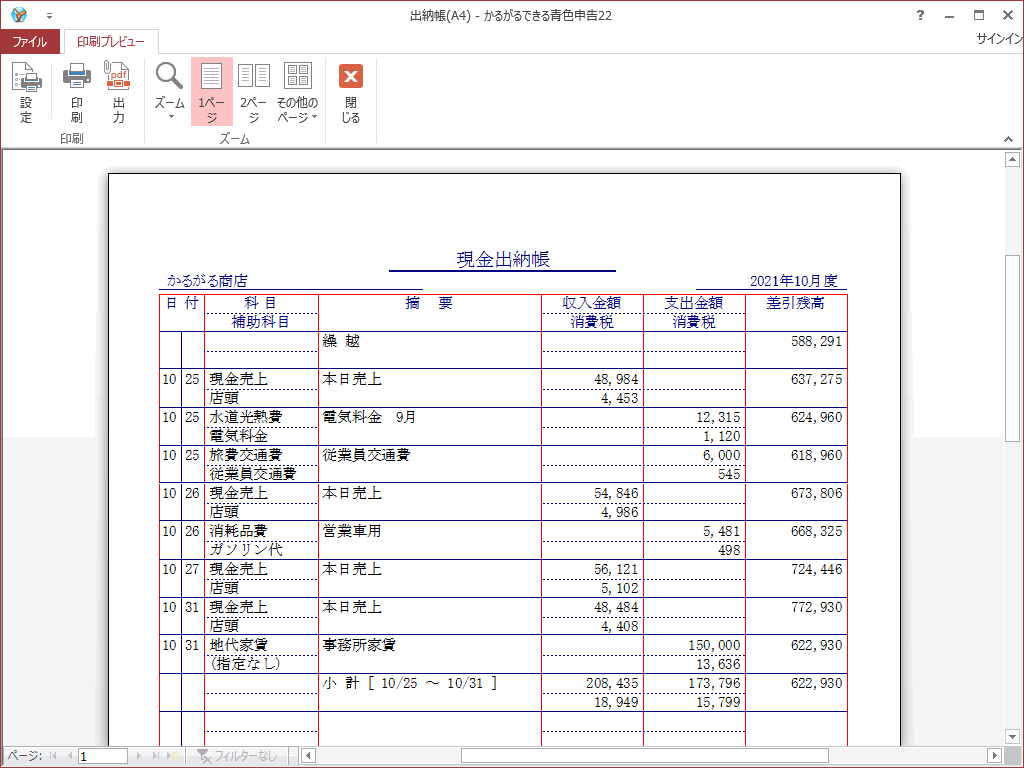Click the 現金出納帳 report title
The width and height of the screenshot is (1024, 768).
503,259
